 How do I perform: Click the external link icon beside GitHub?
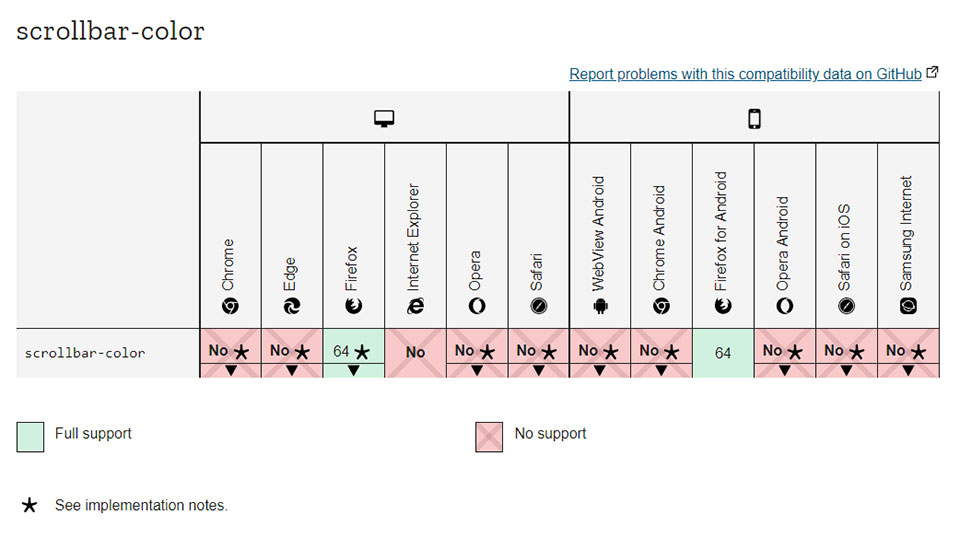932,72
